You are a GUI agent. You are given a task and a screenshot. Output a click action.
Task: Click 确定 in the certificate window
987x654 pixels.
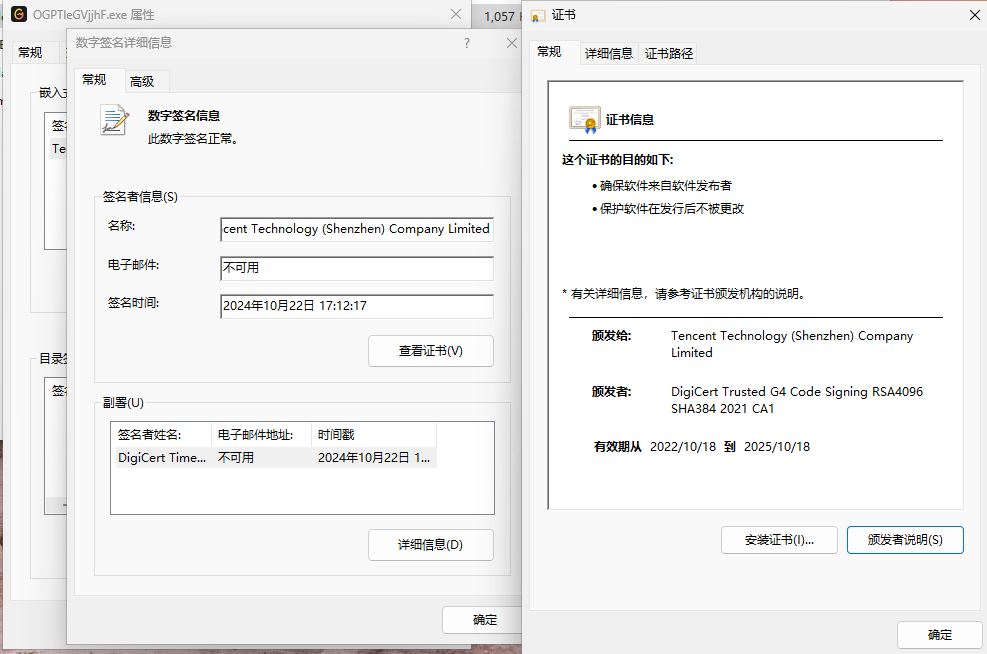(x=939, y=634)
